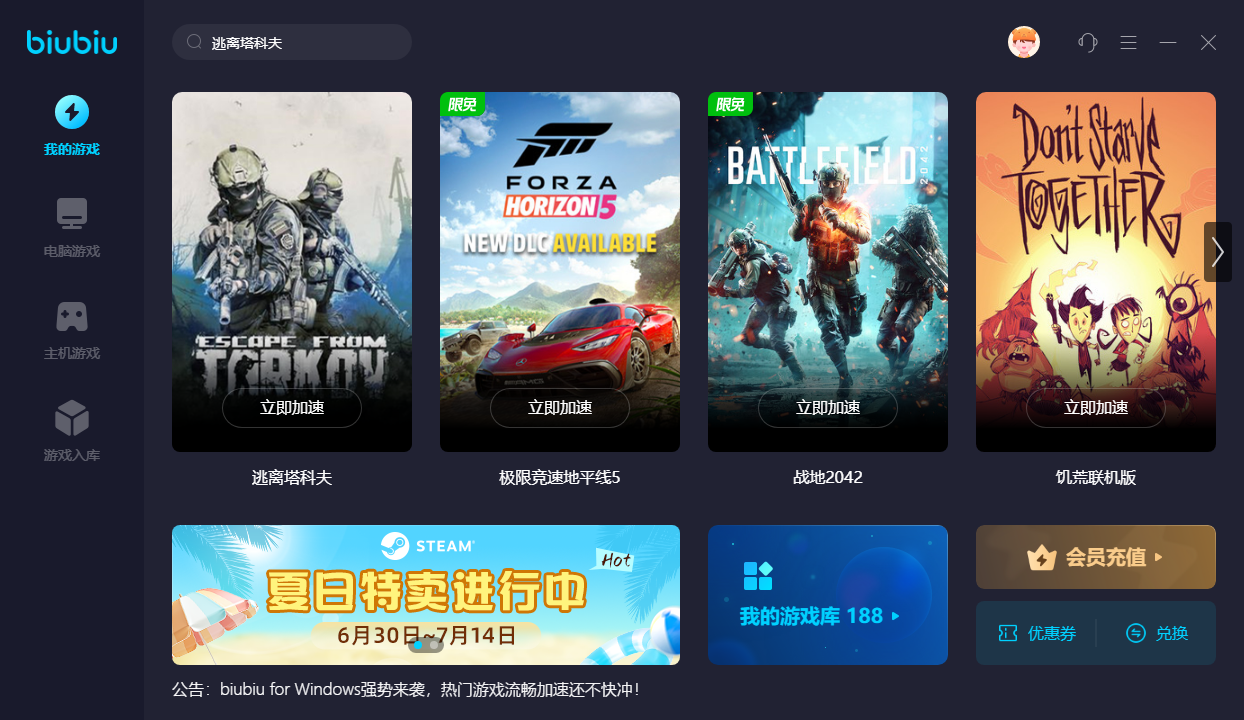Click the biubiu logo
The height and width of the screenshot is (720, 1244).
coord(72,42)
